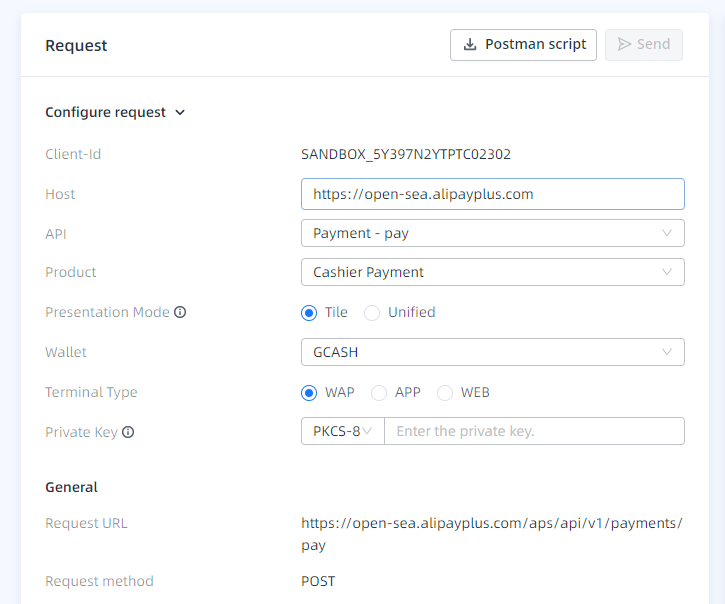Click the SANDBOX Client-Id value
This screenshot has width=725, height=604.
406,154
